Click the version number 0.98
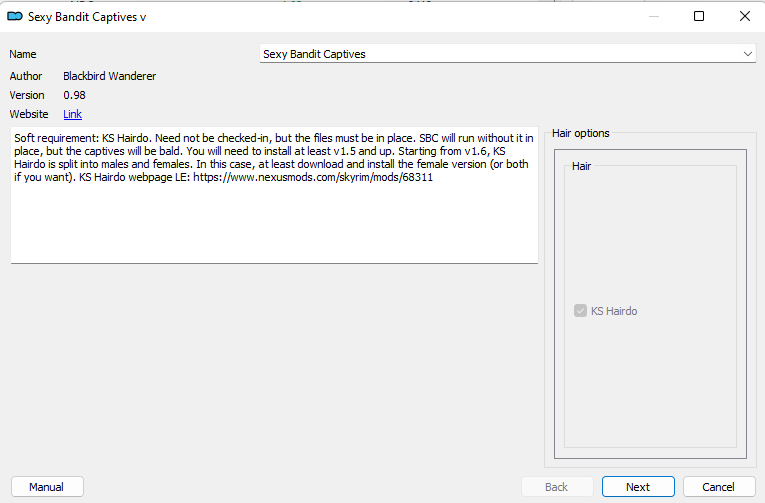 [74, 95]
